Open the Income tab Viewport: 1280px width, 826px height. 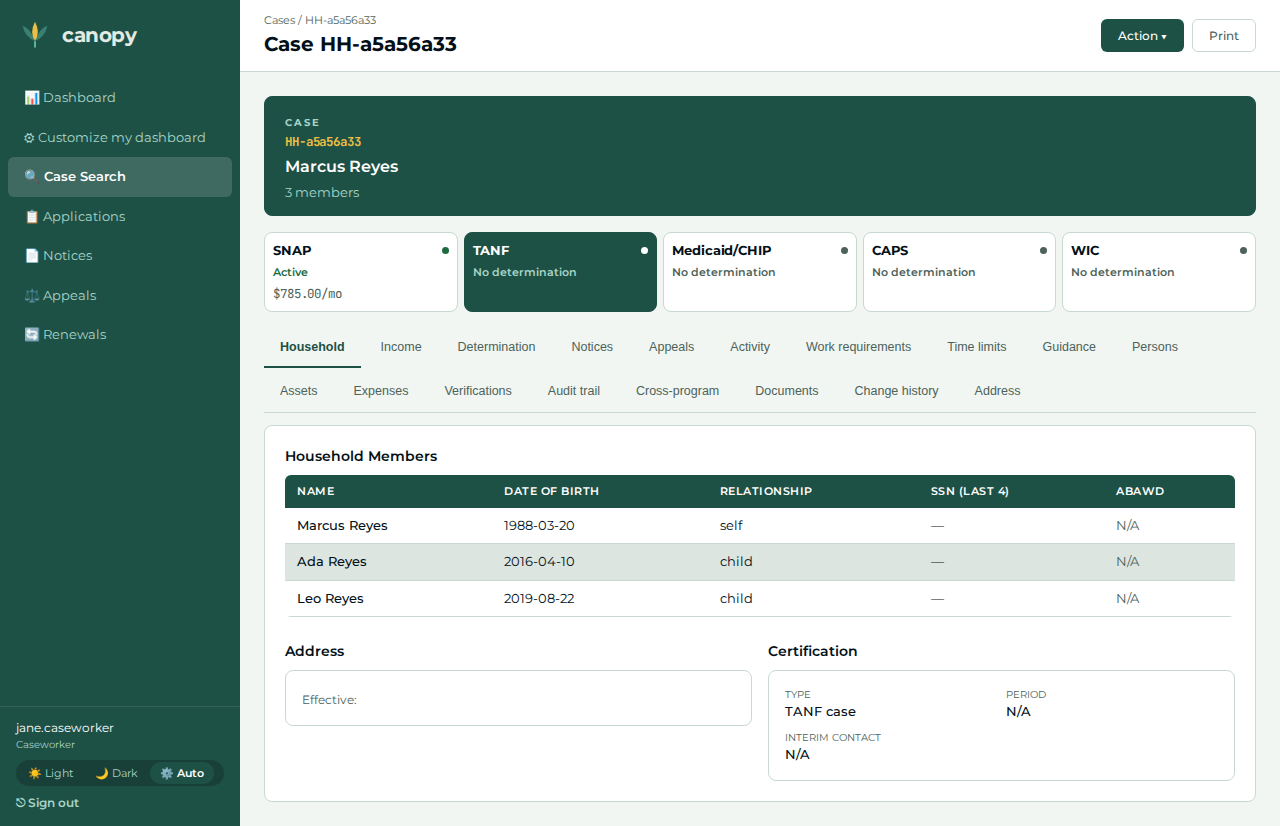pos(401,347)
